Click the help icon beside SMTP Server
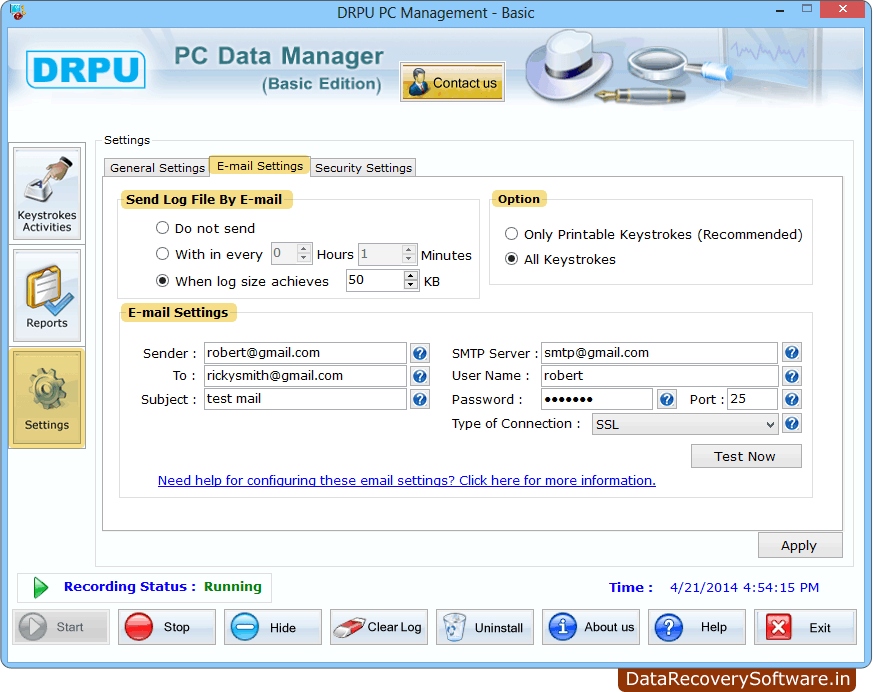 click(792, 352)
